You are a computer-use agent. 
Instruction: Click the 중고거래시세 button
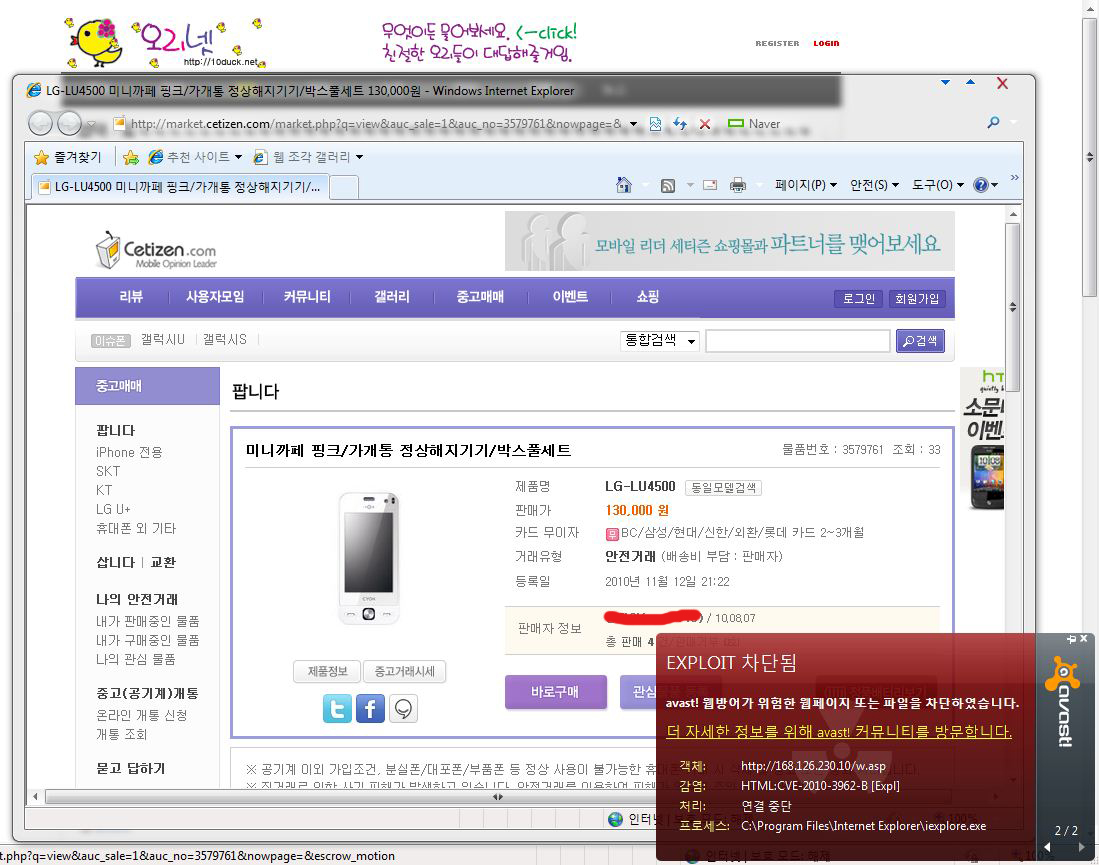point(404,672)
